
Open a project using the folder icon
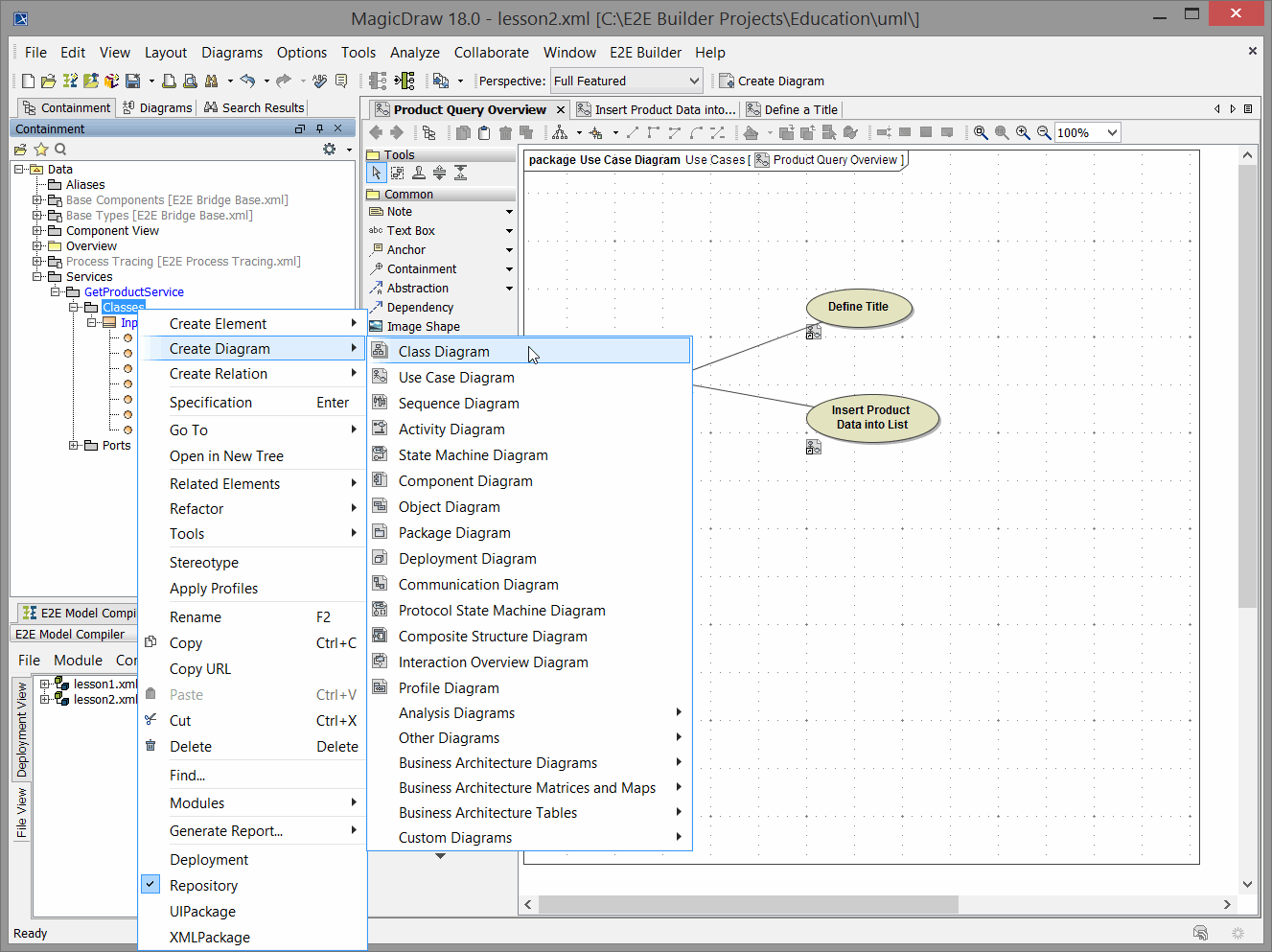click(x=49, y=81)
